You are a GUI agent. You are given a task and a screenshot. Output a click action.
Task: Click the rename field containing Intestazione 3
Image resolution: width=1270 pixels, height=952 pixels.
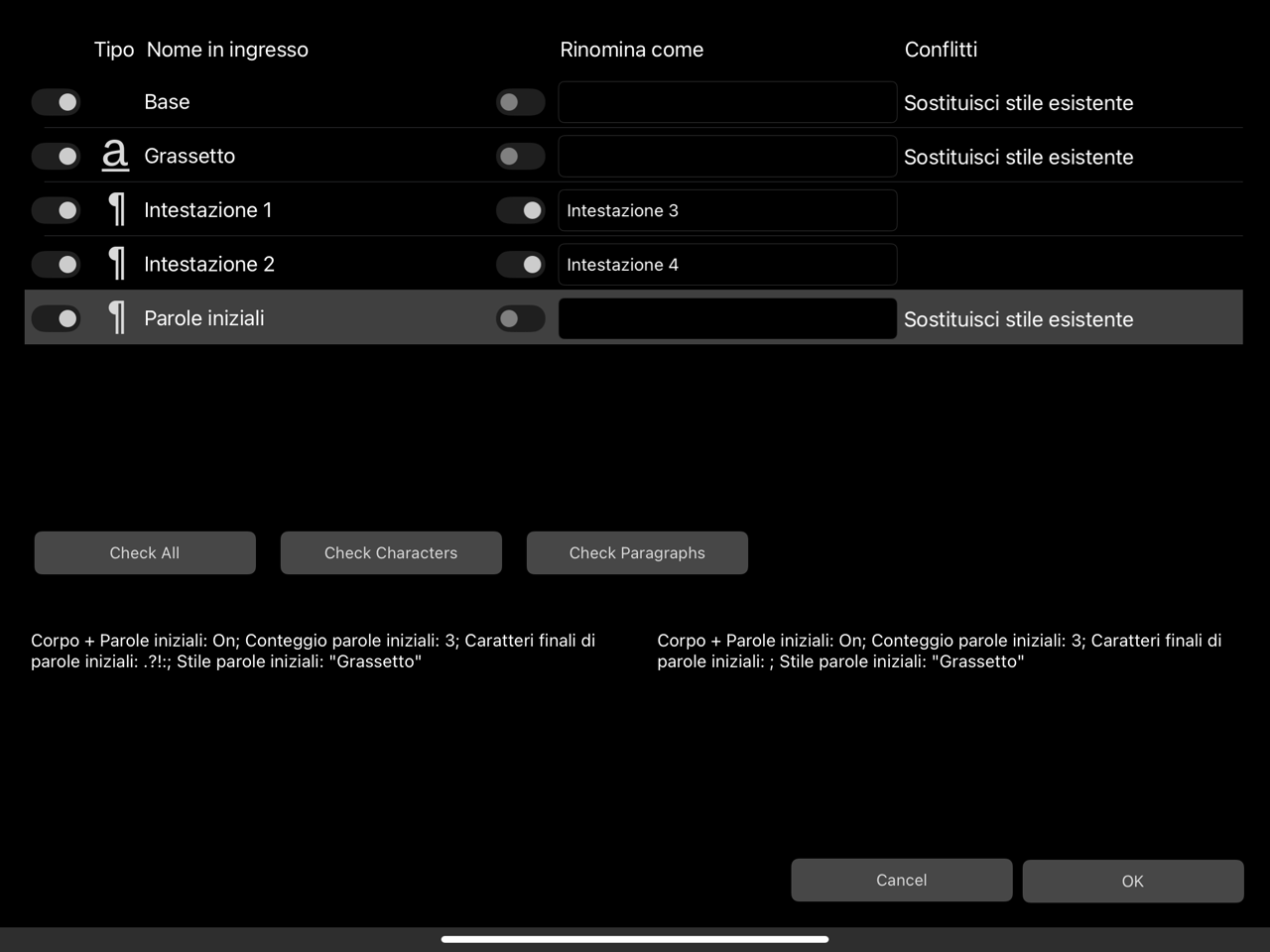[x=727, y=210]
